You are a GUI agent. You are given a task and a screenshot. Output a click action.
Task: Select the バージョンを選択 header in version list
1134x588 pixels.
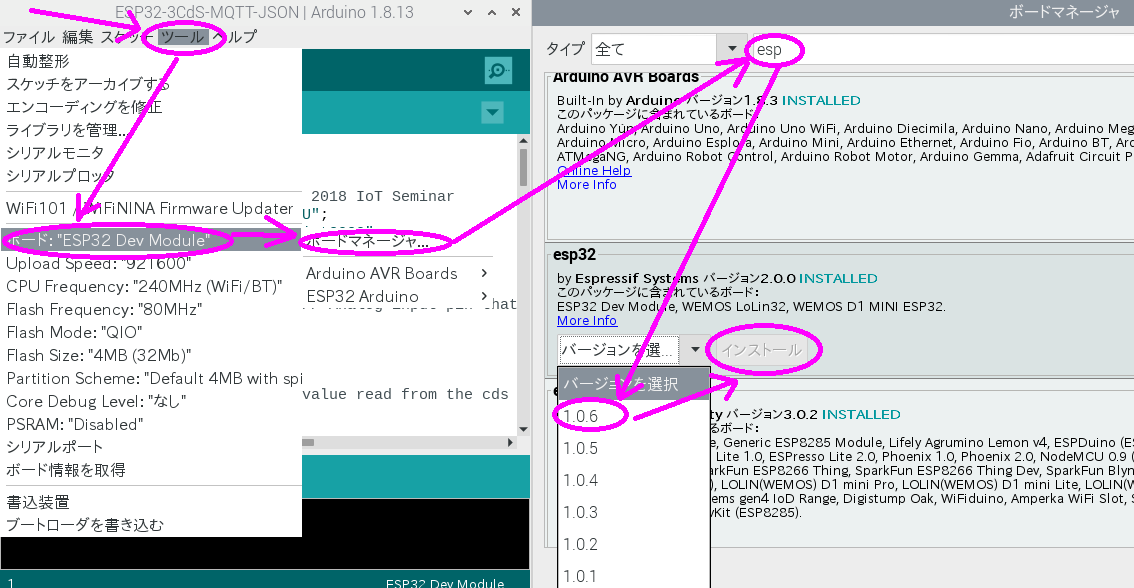pyautogui.click(x=634, y=383)
